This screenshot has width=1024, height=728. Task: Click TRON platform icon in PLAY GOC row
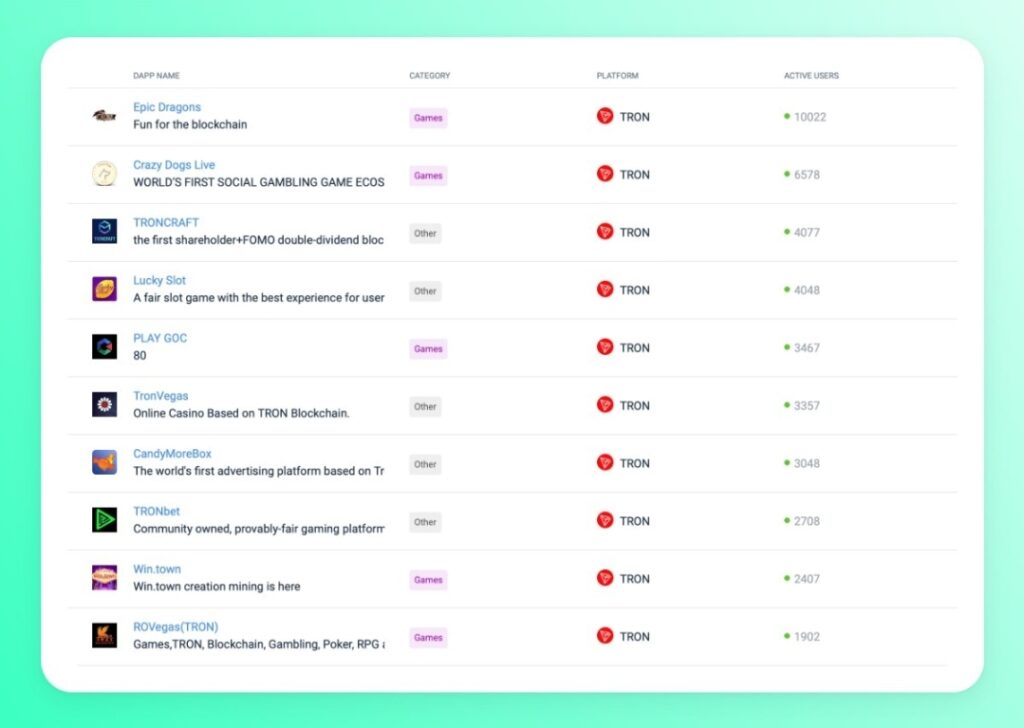tap(605, 347)
